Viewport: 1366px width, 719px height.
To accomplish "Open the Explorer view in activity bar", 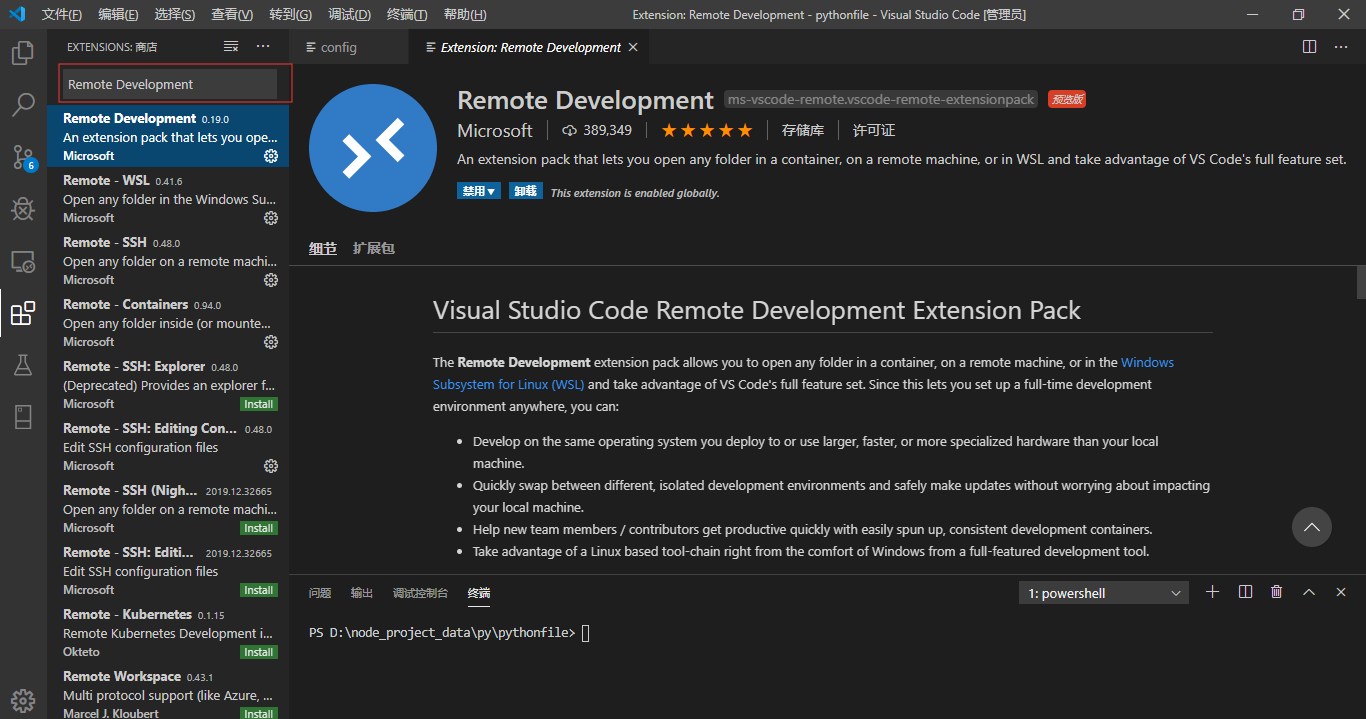I will click(x=23, y=52).
